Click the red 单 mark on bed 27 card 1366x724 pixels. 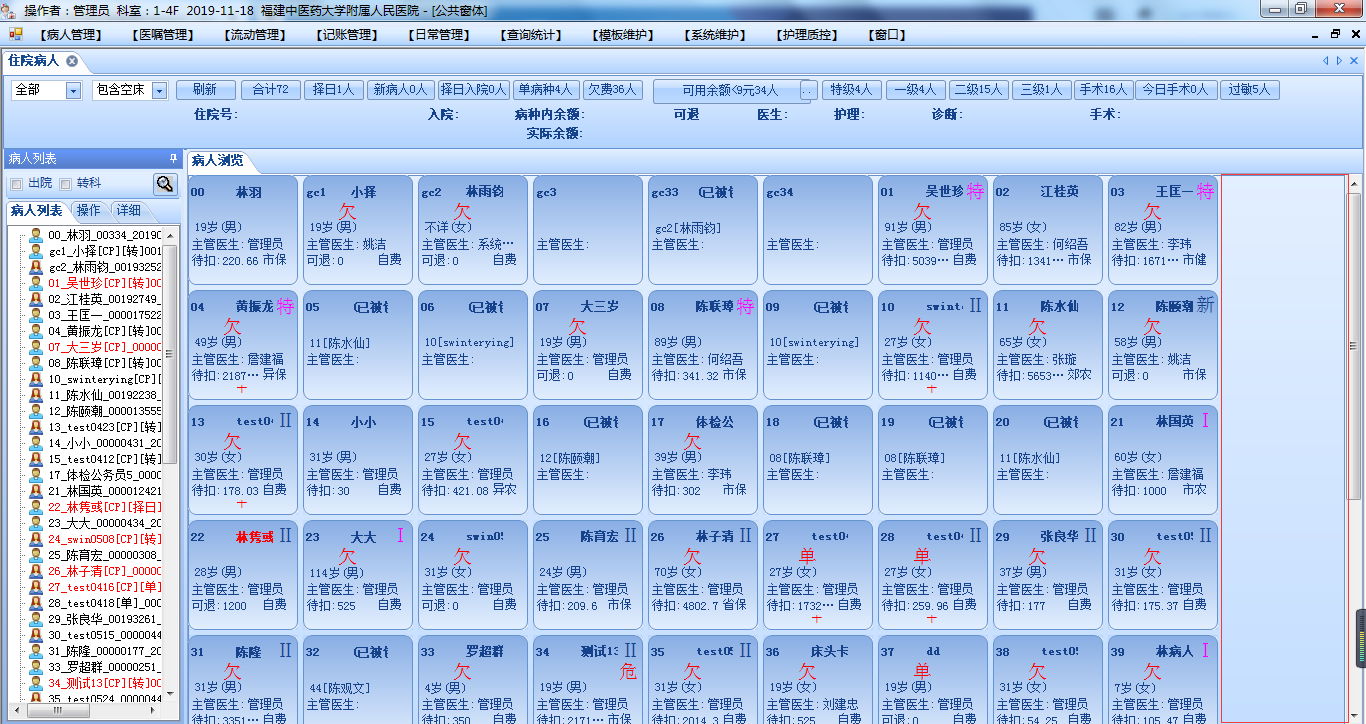tap(808, 556)
